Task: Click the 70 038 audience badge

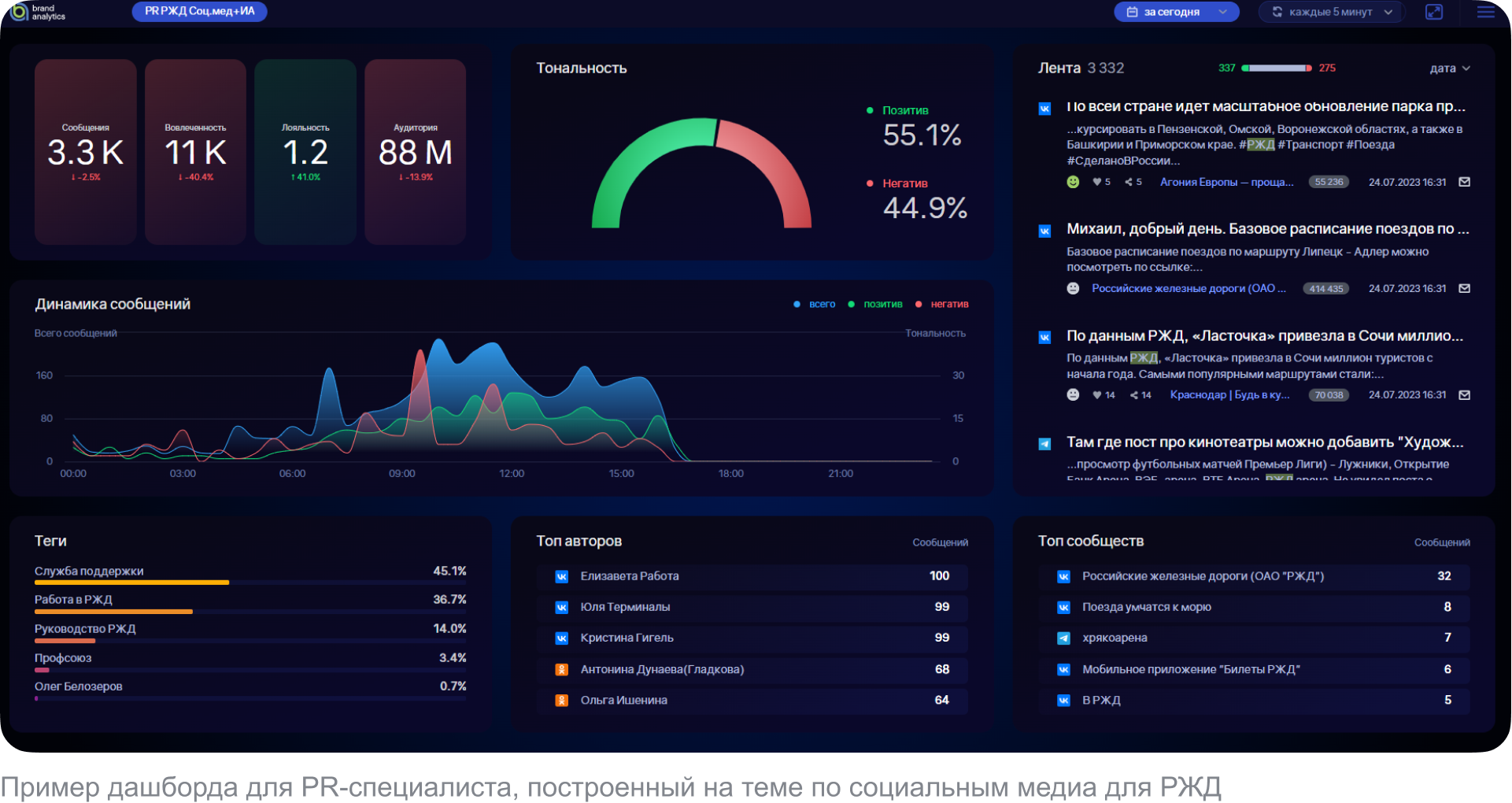Action: pyautogui.click(x=1329, y=394)
